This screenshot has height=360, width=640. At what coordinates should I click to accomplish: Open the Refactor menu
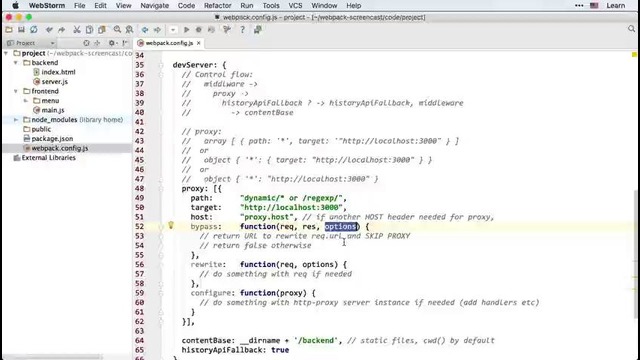(x=218, y=6)
